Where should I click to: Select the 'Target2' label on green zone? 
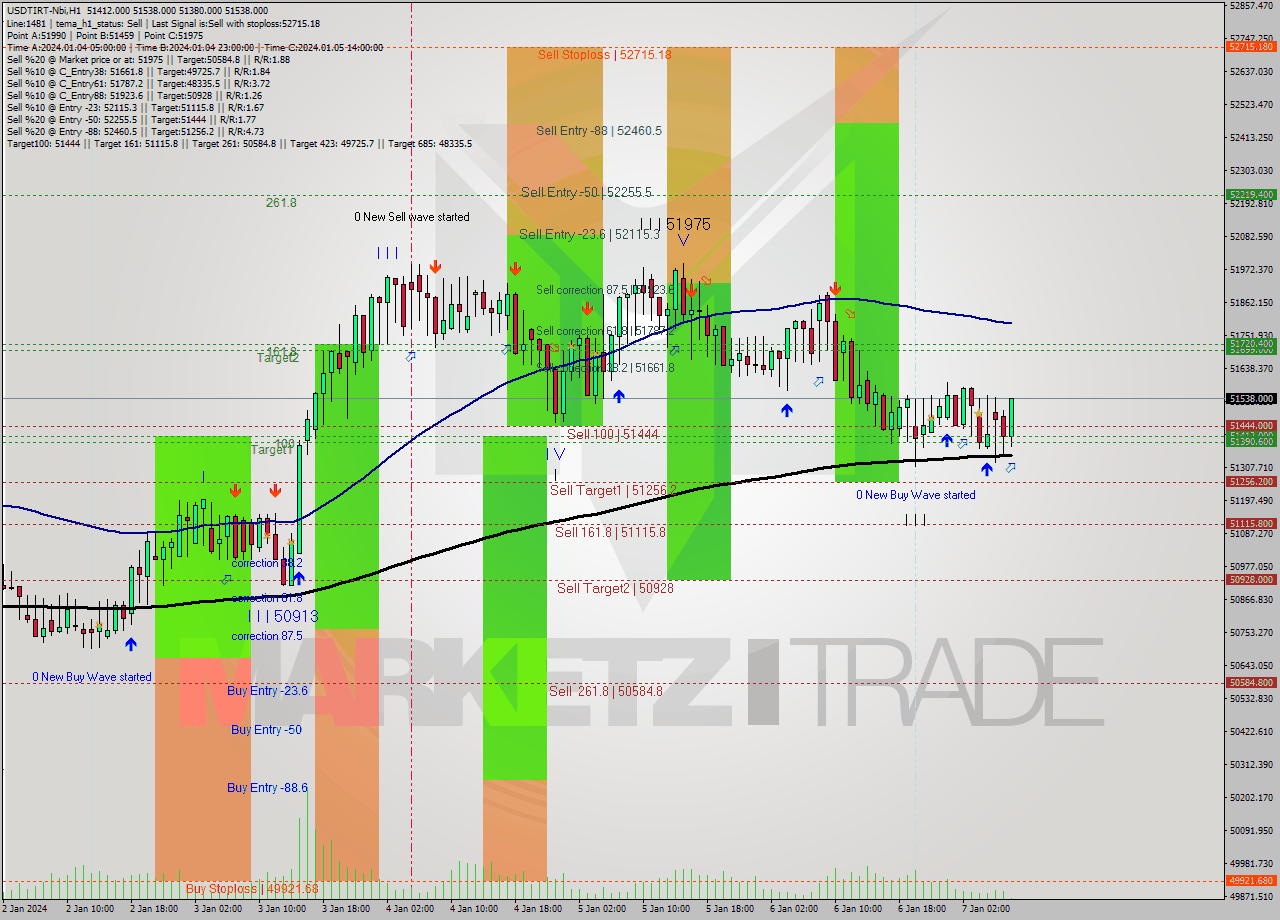tap(278, 357)
